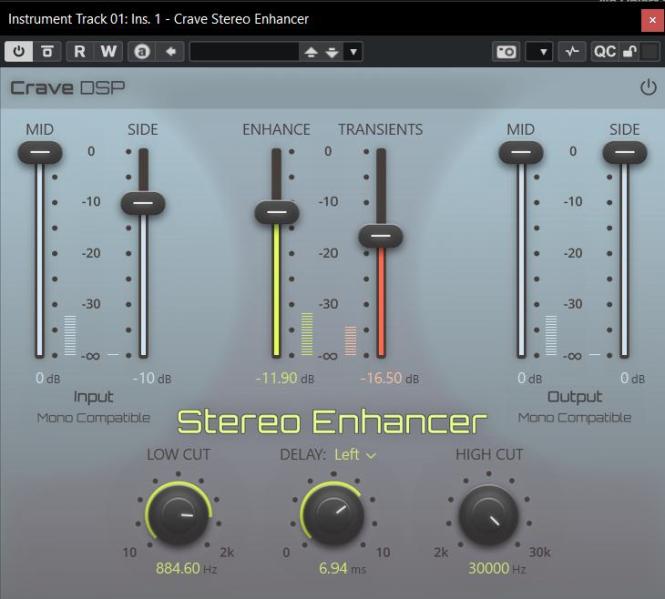Screen dimensions: 665x599
Task: Enable Read automation R button
Action: tap(79, 52)
